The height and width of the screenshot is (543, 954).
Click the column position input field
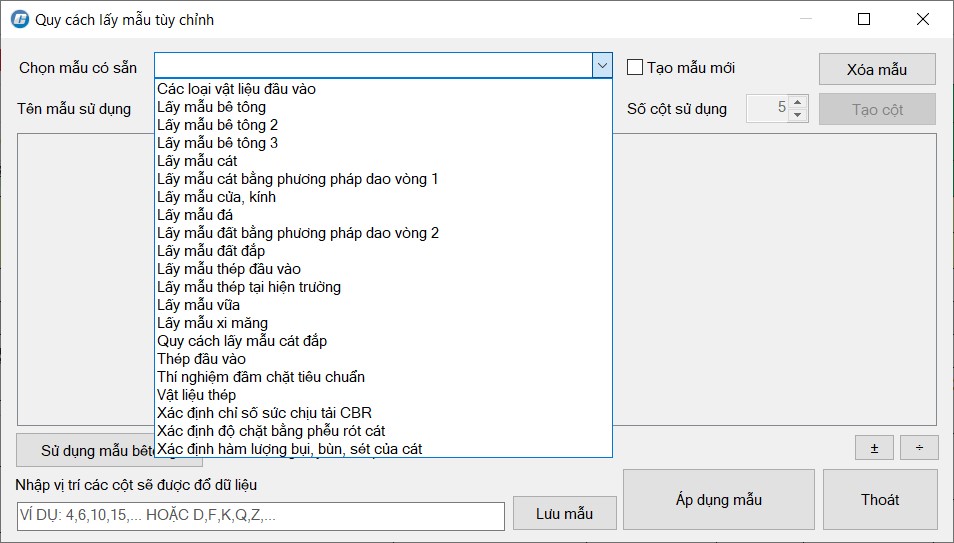[260, 516]
